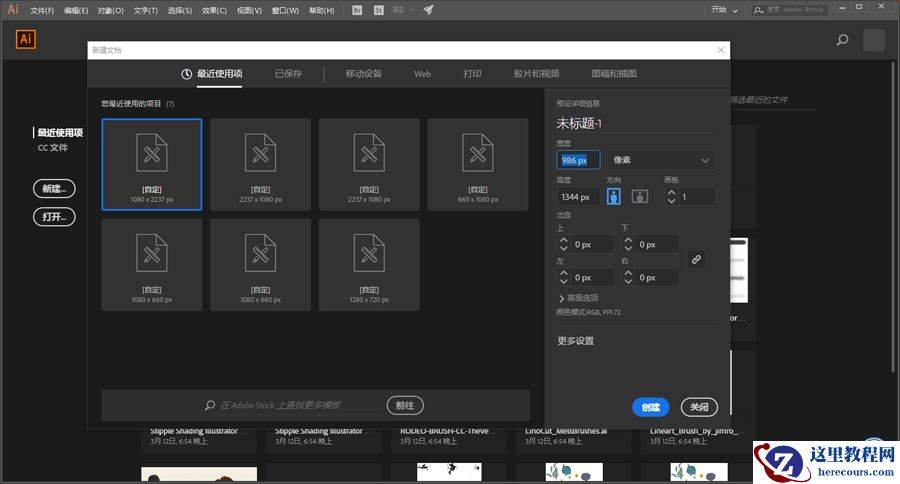Select portrait orientation icon

(614, 196)
